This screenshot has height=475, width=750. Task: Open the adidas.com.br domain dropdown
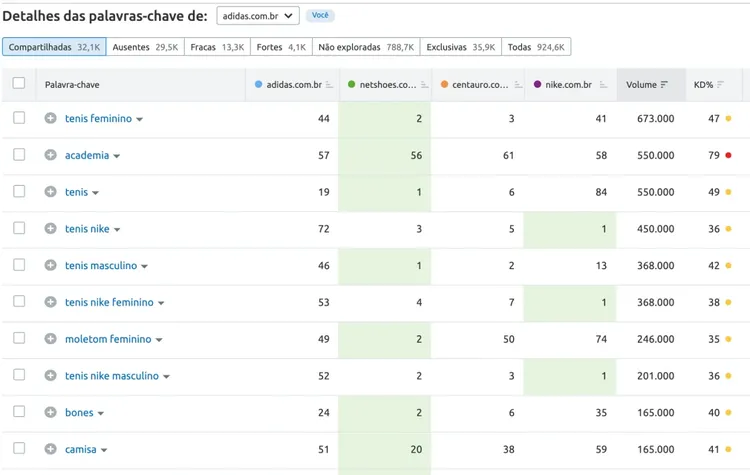[x=258, y=16]
